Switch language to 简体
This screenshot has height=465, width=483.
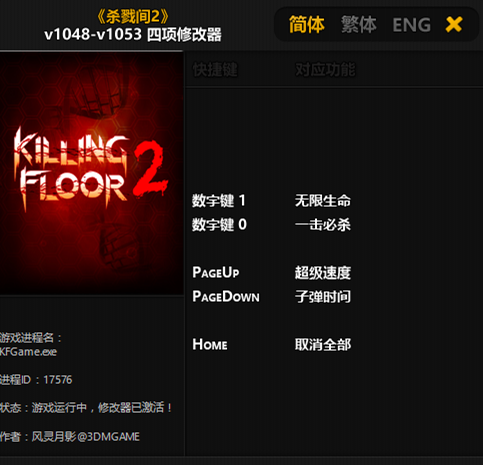(x=306, y=25)
